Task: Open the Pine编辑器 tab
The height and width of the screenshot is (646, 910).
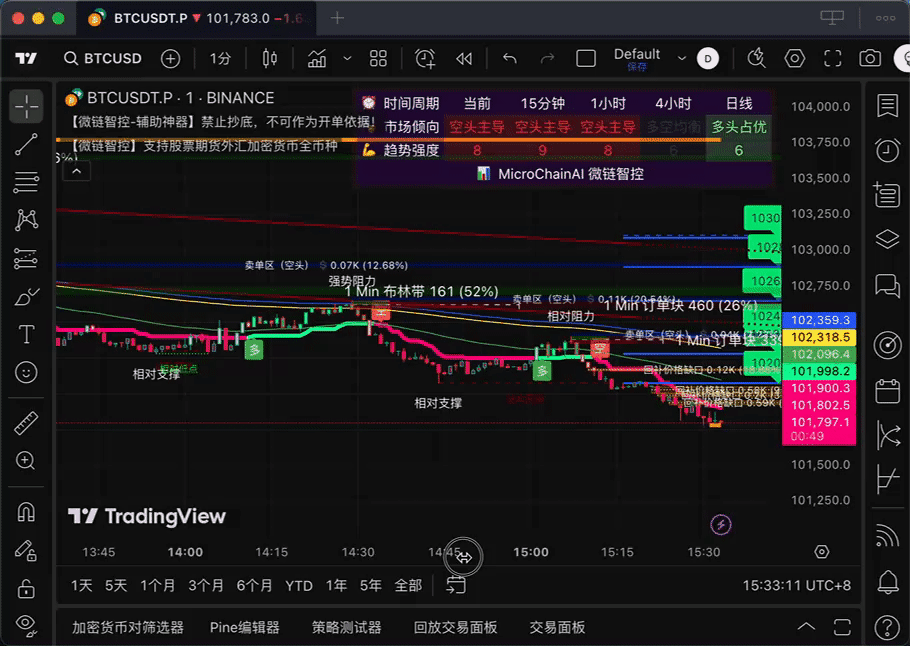Action: click(244, 627)
